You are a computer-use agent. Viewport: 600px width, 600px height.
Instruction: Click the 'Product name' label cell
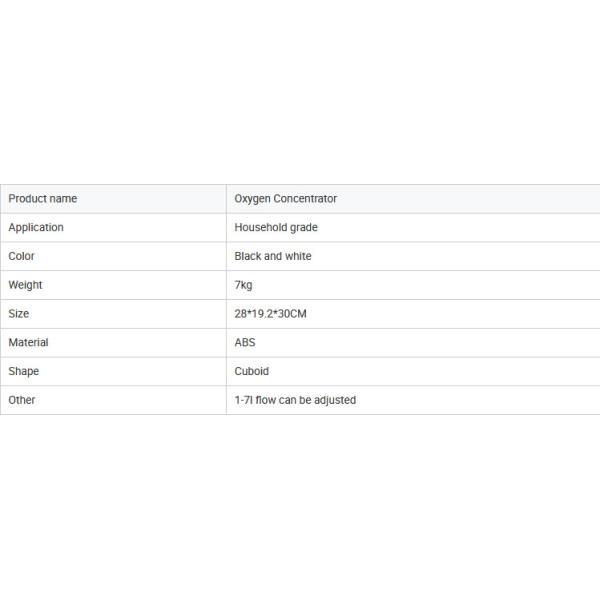coord(43,199)
